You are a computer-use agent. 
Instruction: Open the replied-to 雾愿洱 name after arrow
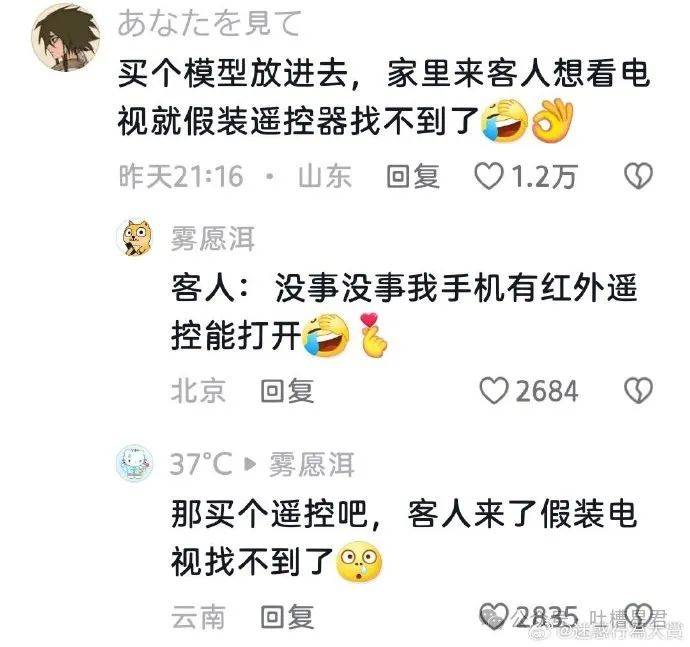(x=312, y=464)
